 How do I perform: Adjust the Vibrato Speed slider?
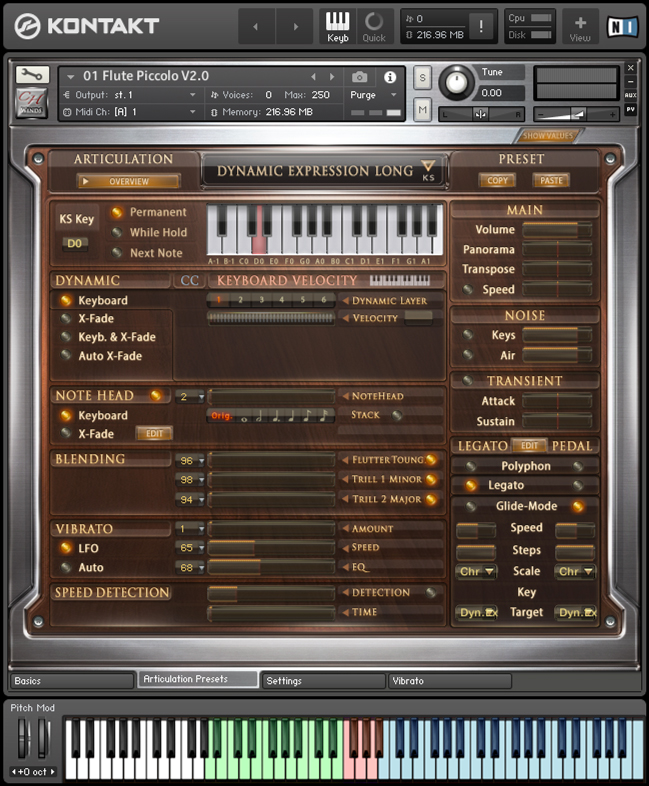click(x=271, y=548)
